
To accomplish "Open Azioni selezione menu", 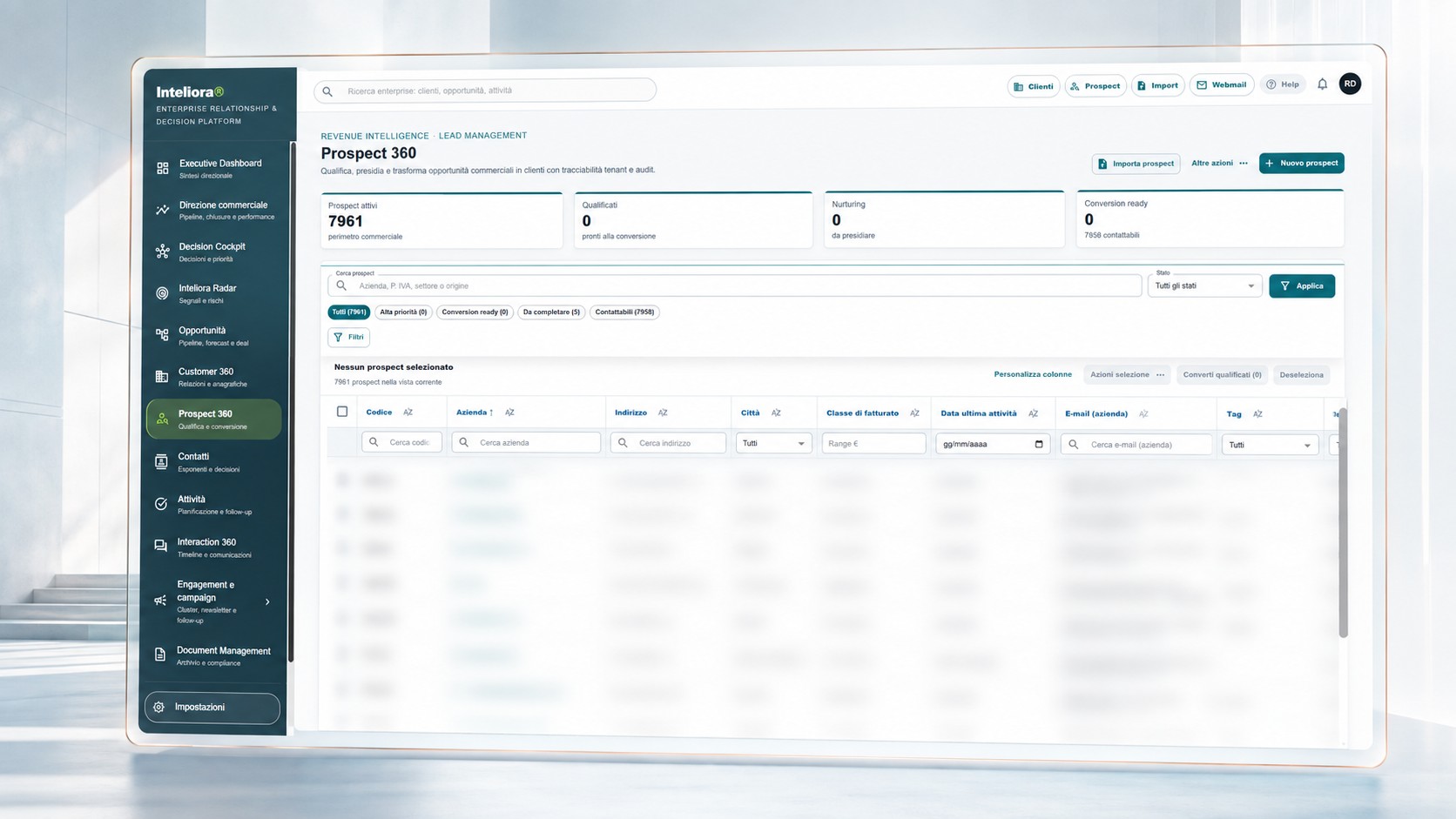I will point(1127,374).
